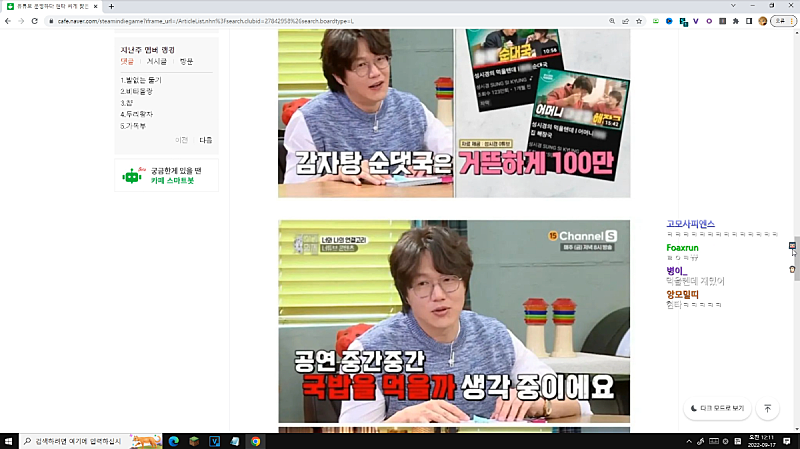Screen dimensions: 800x449
Task: Open the first-ranked member
Action: coord(141,80)
